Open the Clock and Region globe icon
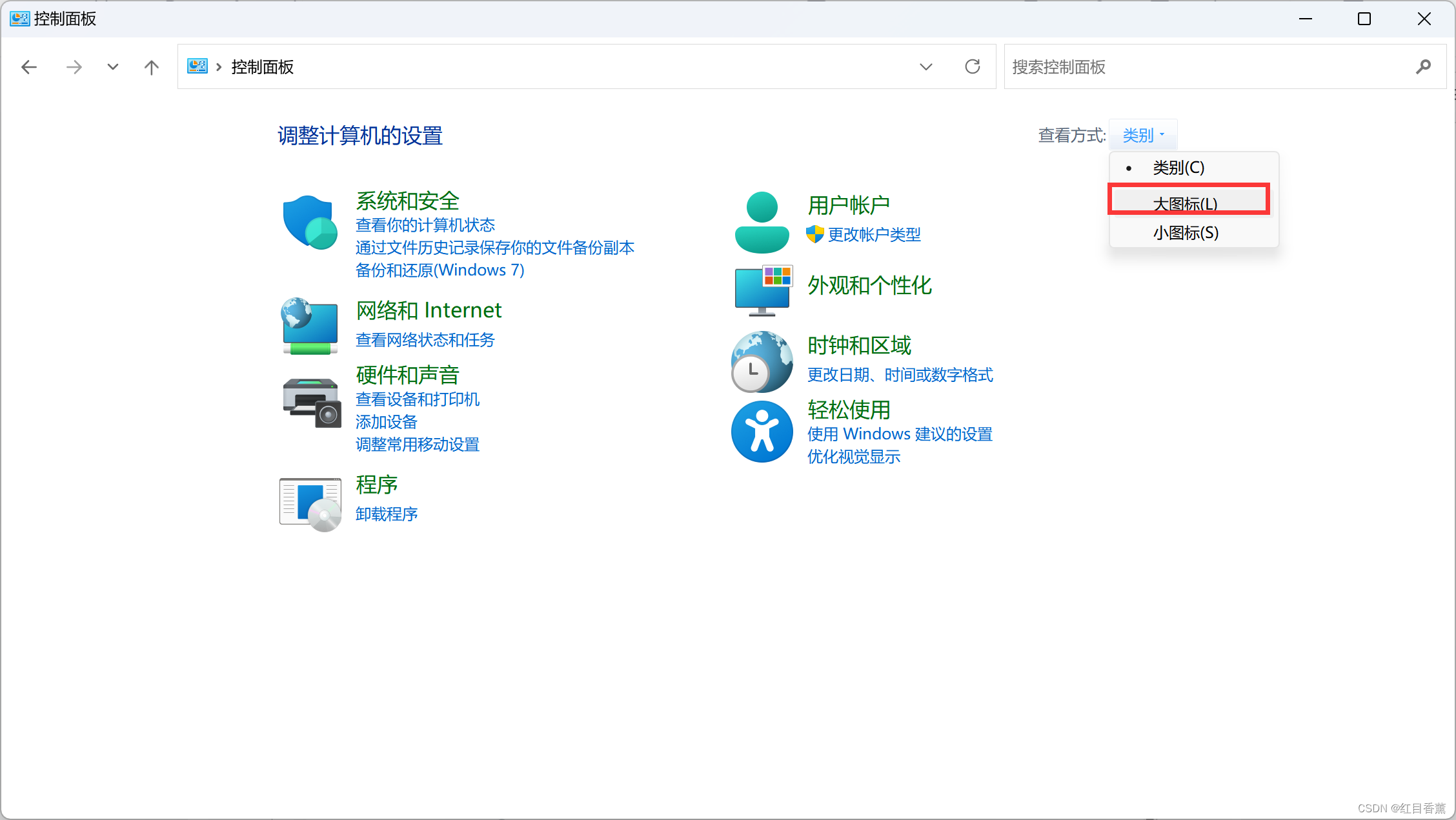This screenshot has width=1456, height=820. pos(762,362)
